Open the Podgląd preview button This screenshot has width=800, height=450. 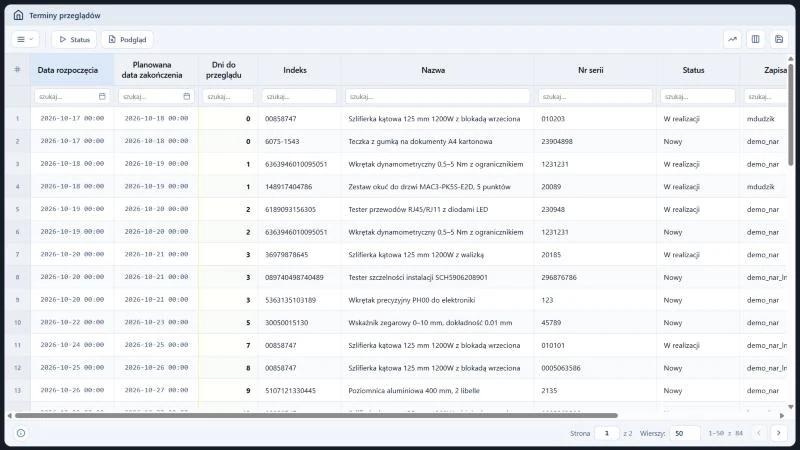pos(127,39)
